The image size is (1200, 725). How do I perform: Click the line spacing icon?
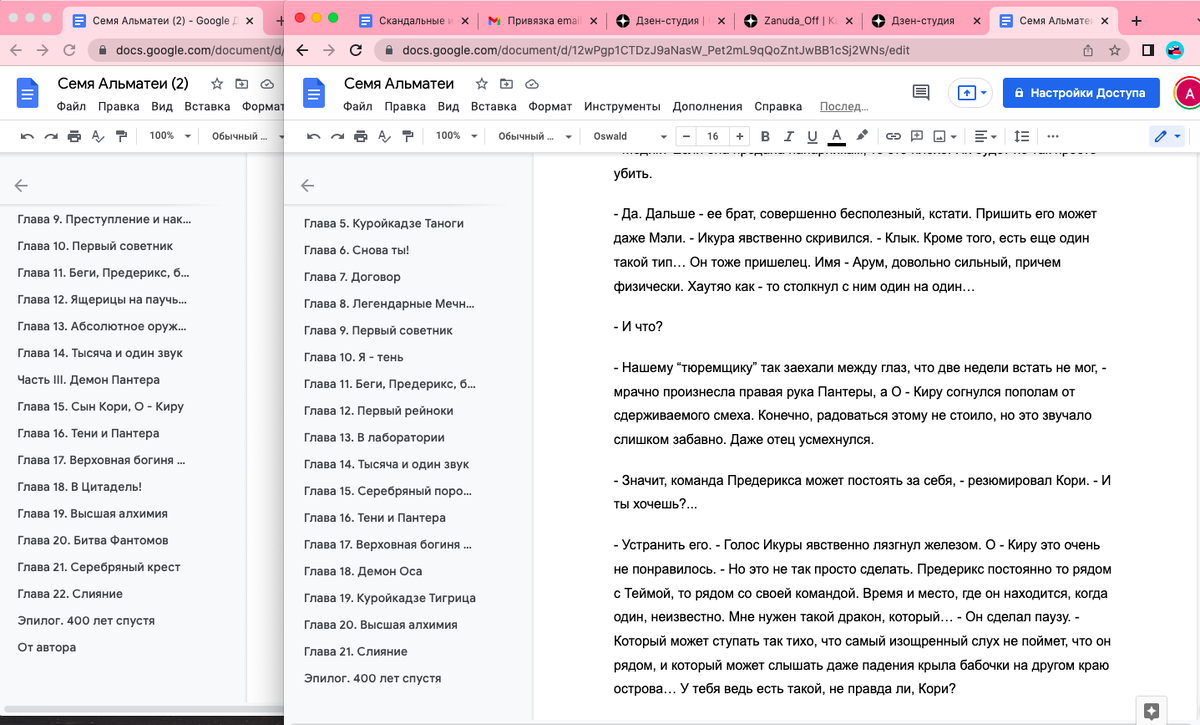click(x=1021, y=135)
